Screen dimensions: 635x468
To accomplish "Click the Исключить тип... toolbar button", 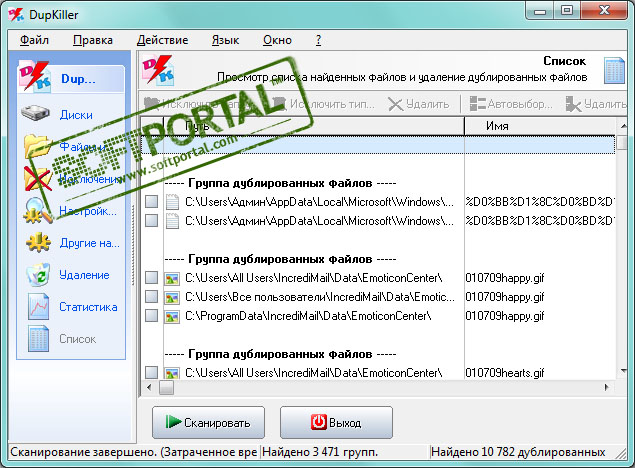I will (324, 104).
